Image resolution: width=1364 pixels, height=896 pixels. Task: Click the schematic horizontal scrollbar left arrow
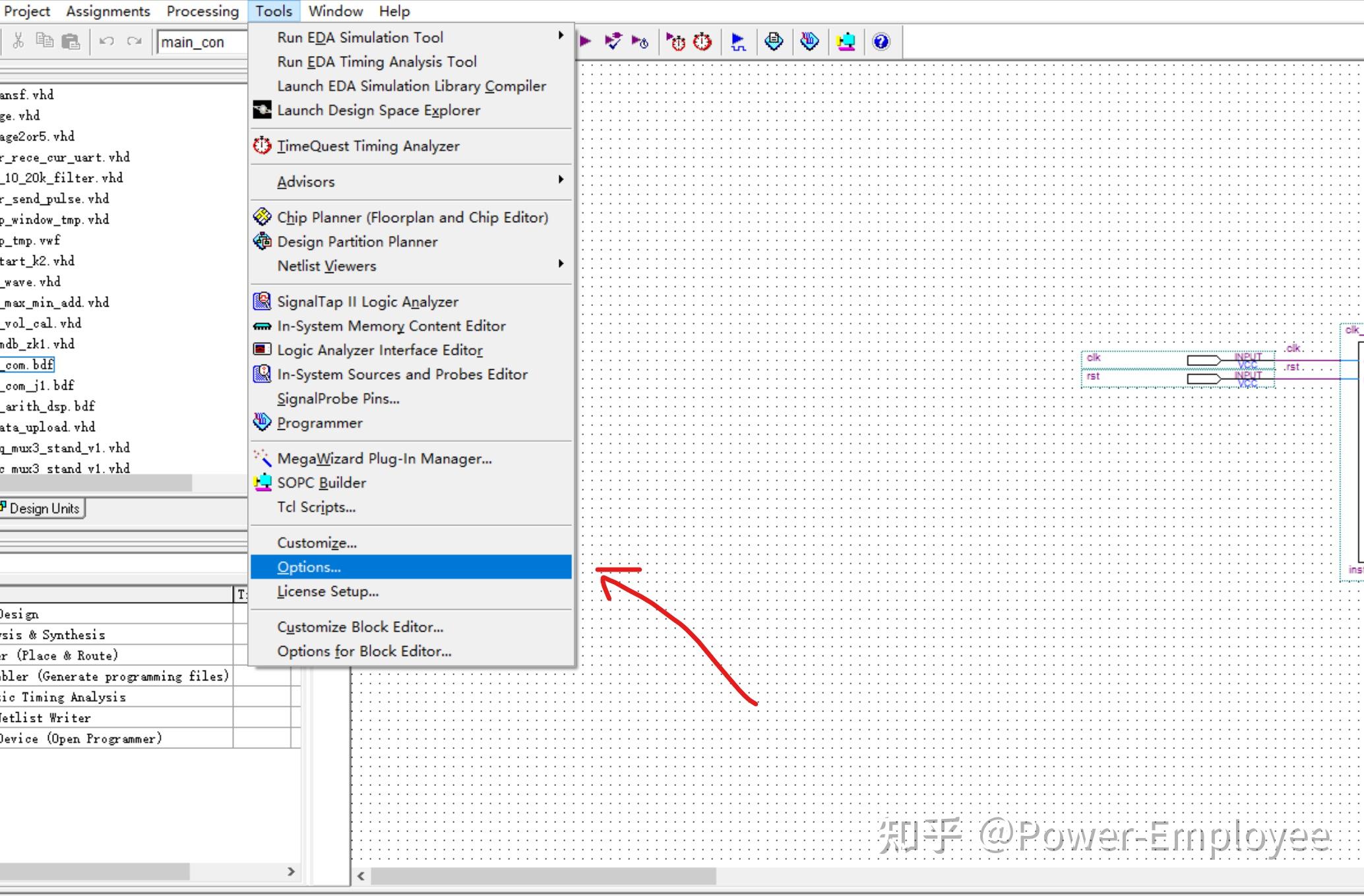[x=361, y=876]
